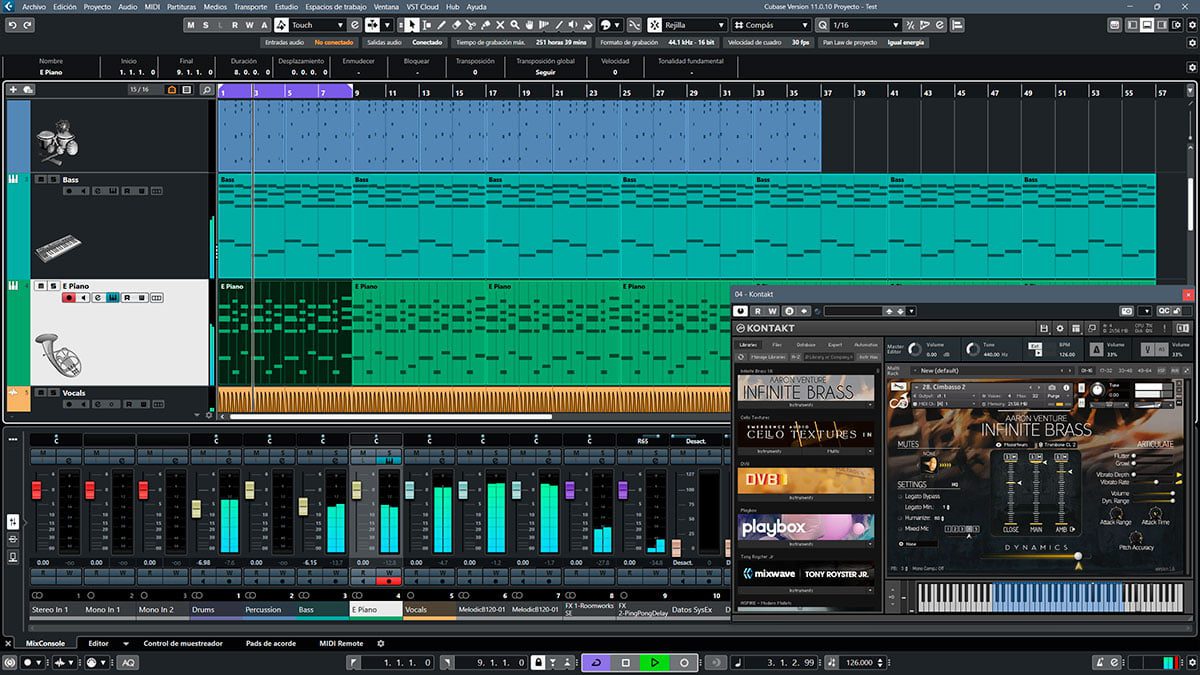Mute the Bass track
This screenshot has height=675, width=1200.
tap(40, 179)
